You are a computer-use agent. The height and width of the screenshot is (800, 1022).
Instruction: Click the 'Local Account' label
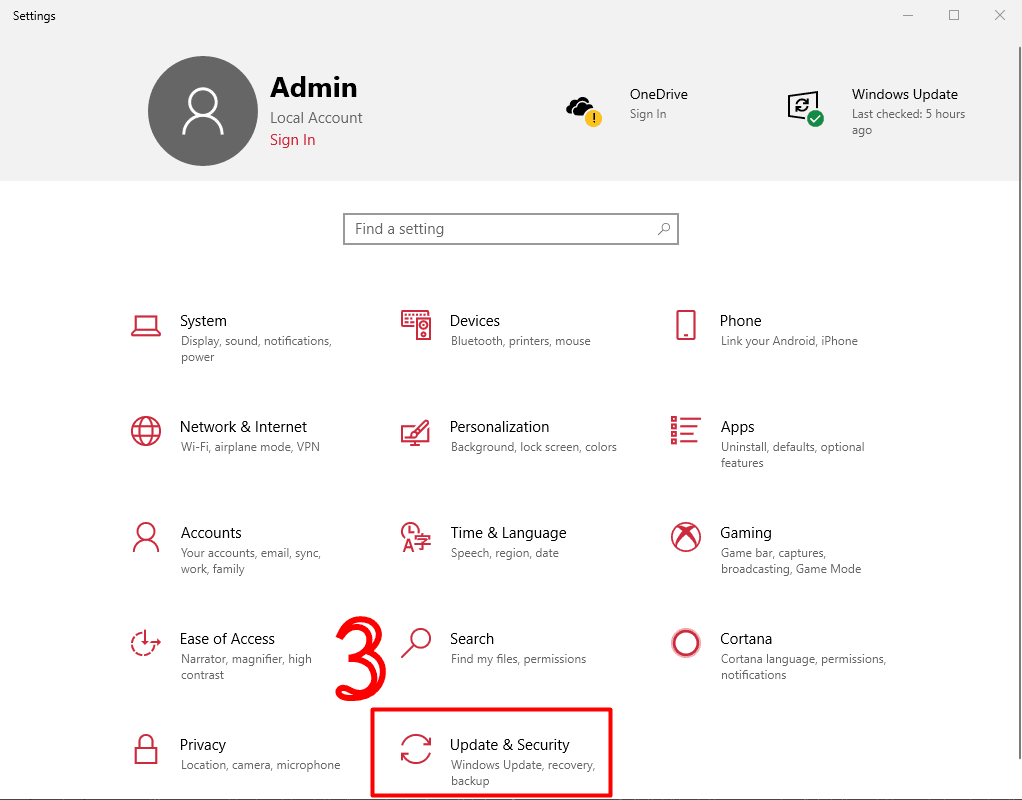316,118
